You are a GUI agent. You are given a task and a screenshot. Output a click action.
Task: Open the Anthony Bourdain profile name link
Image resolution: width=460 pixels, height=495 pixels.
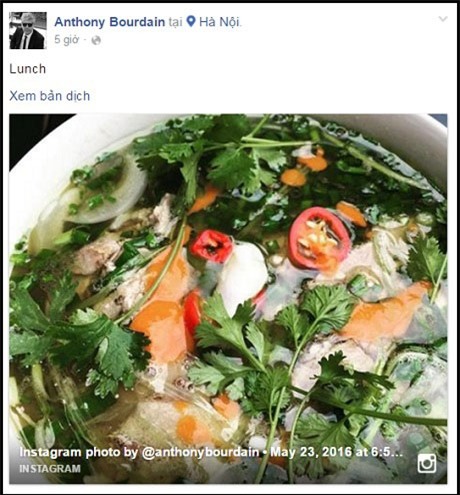tap(109, 22)
